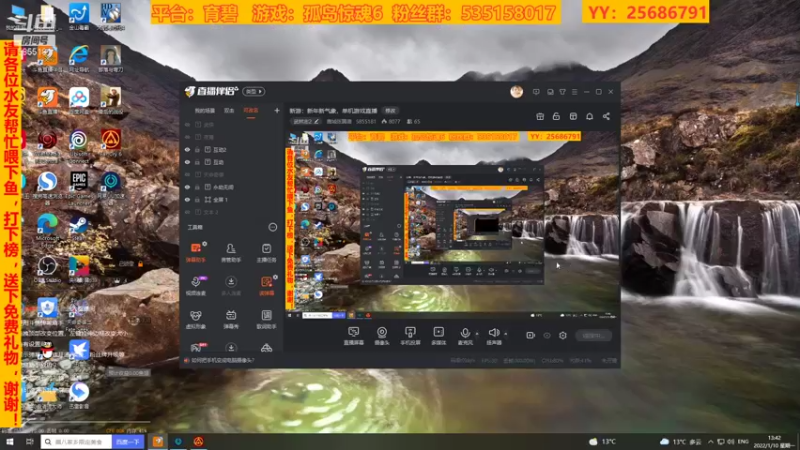Click the 百度一下 search button in taskbar
This screenshot has width=800, height=450.
tap(128, 442)
